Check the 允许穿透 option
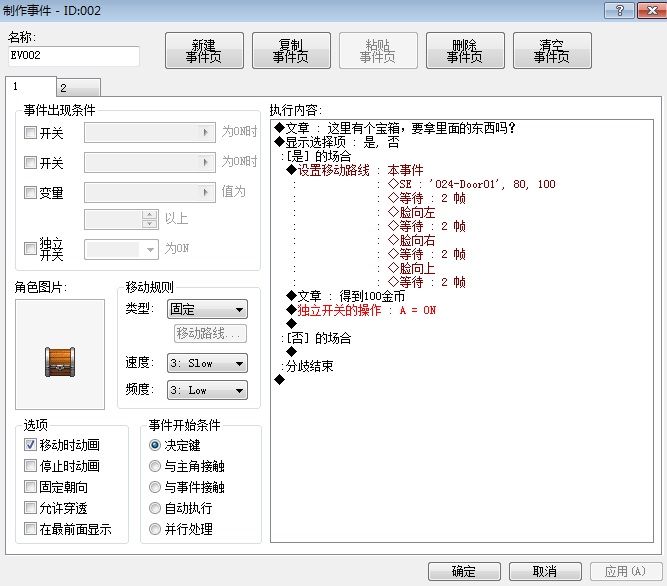This screenshot has width=667, height=586. point(30,507)
